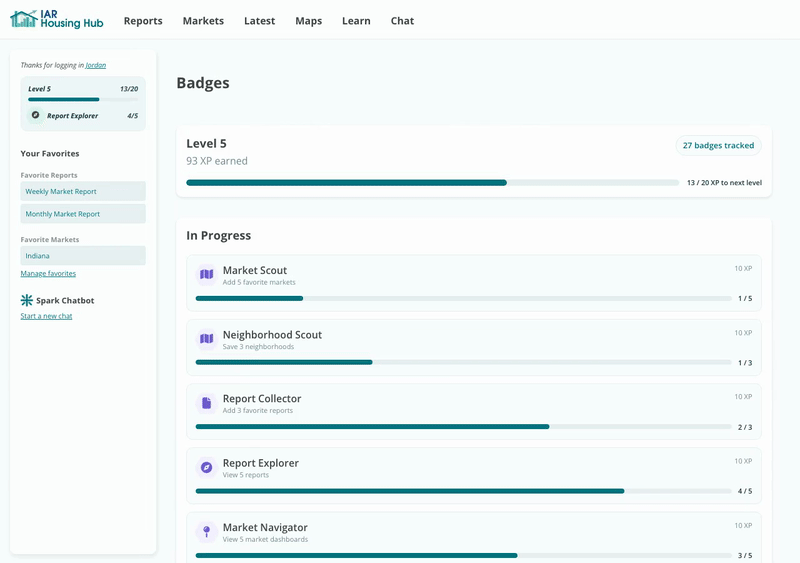The width and height of the screenshot is (800, 563).
Task: Click the Market Navigator badge title
Action: click(265, 527)
